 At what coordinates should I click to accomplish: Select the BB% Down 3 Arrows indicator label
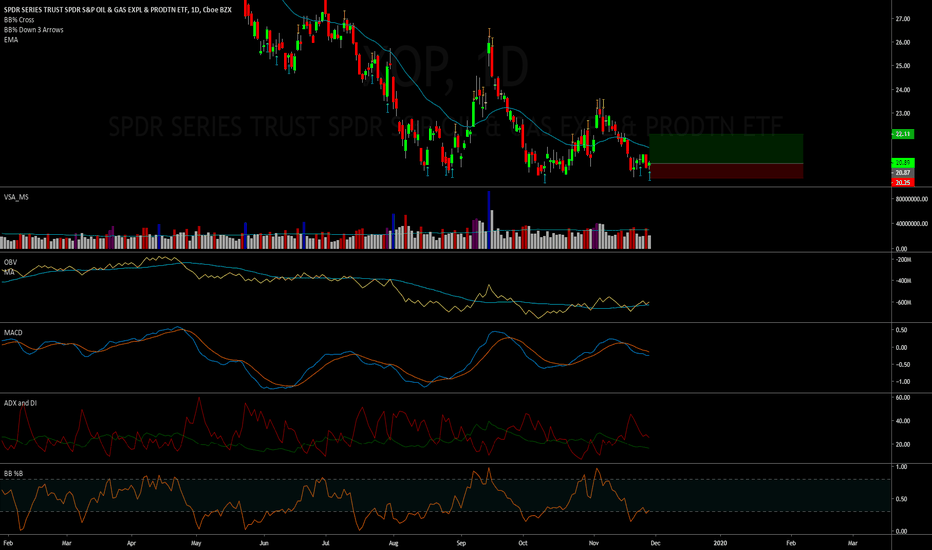coord(33,30)
